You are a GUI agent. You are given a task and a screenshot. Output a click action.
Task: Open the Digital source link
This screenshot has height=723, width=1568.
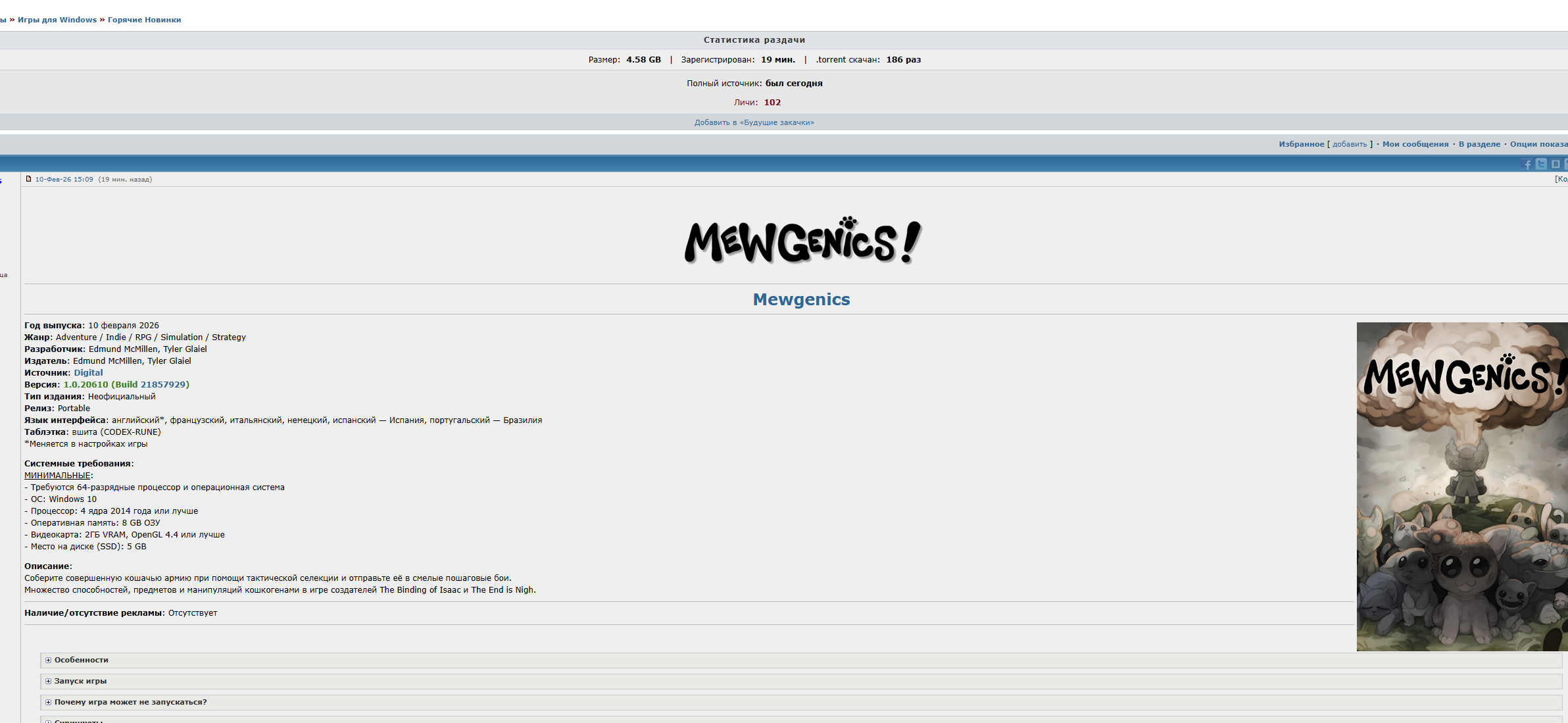pos(88,373)
